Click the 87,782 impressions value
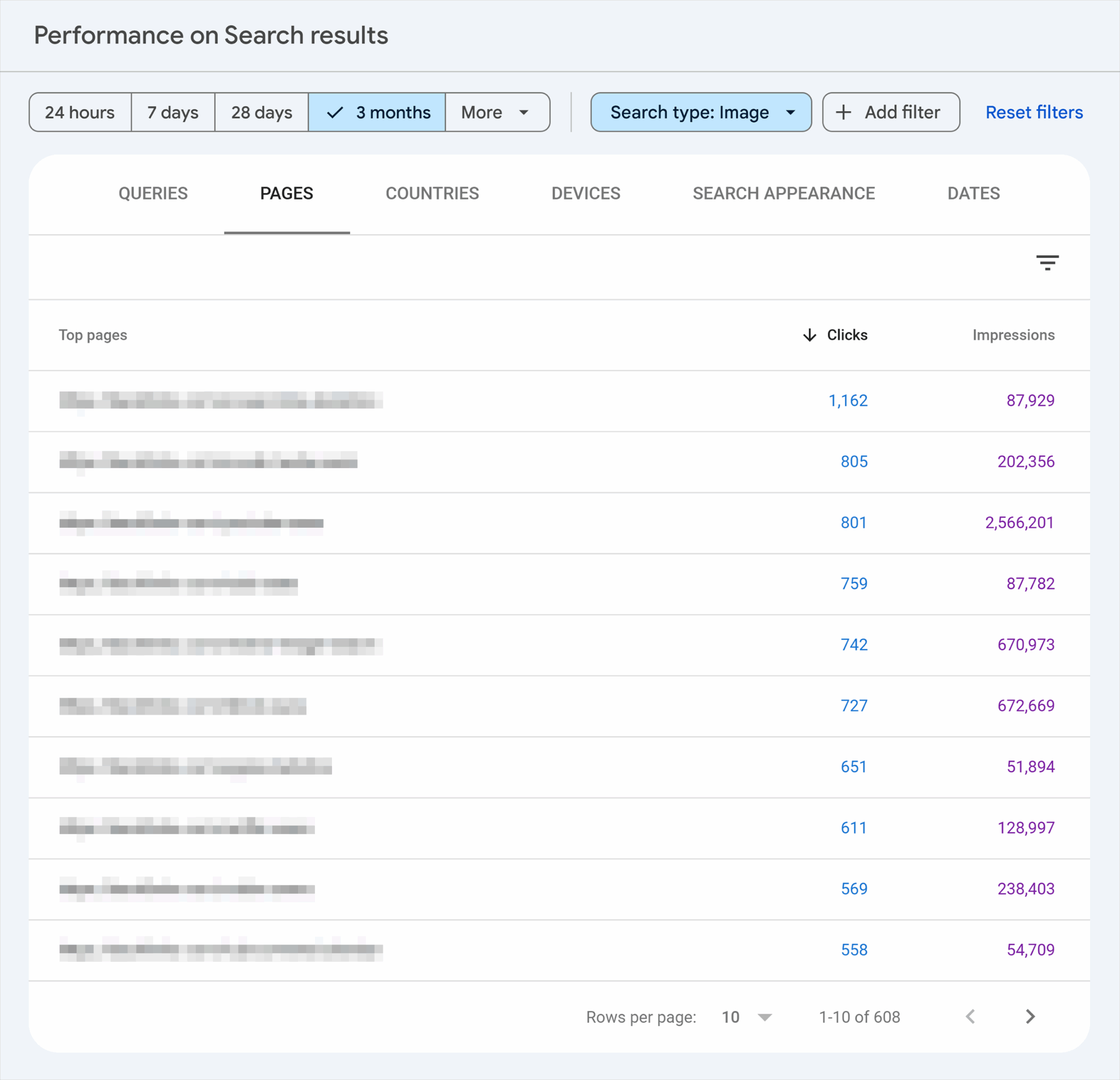Viewport: 1120px width, 1080px height. (1030, 584)
